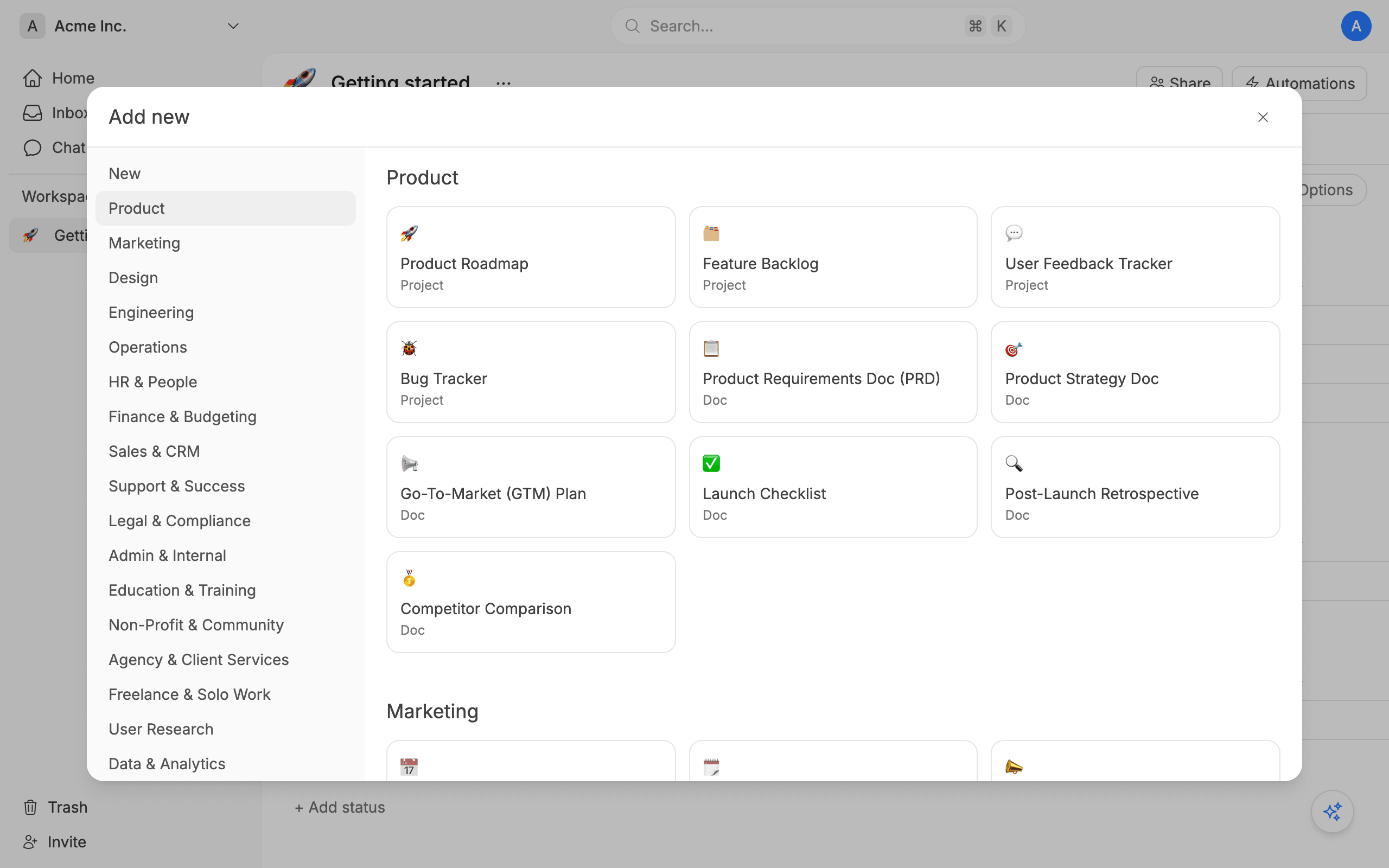Open the Finance & Budgeting category
Viewport: 1389px width, 868px height.
(226, 417)
